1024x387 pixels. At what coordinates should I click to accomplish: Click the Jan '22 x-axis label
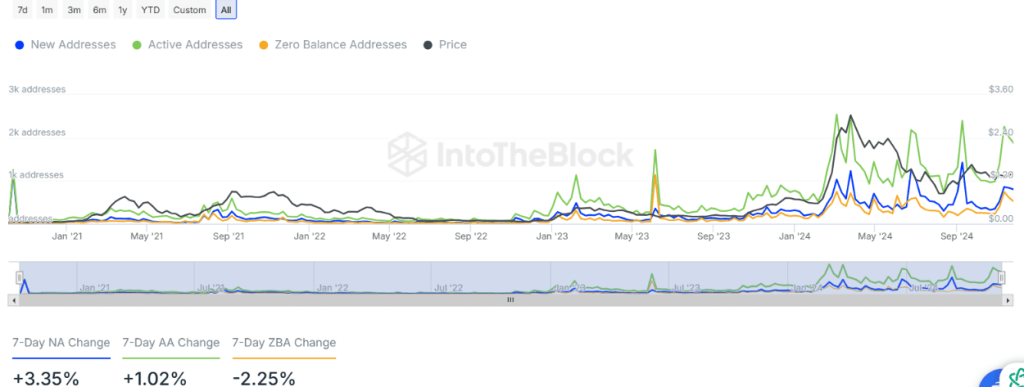click(x=310, y=237)
